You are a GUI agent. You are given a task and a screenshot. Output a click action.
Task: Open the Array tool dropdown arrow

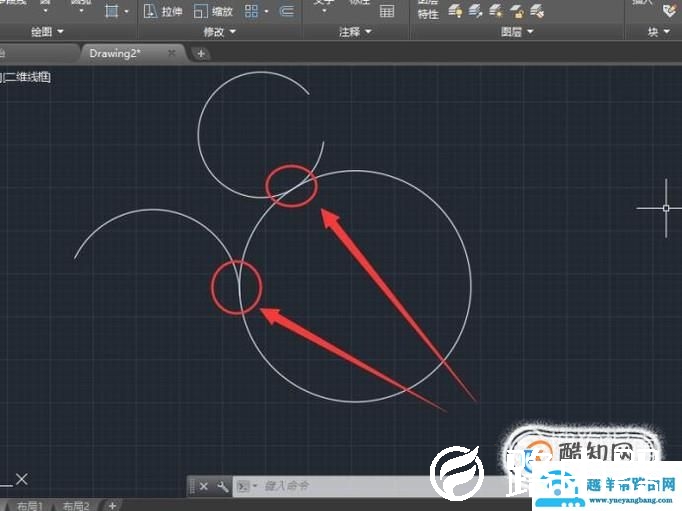coord(265,11)
